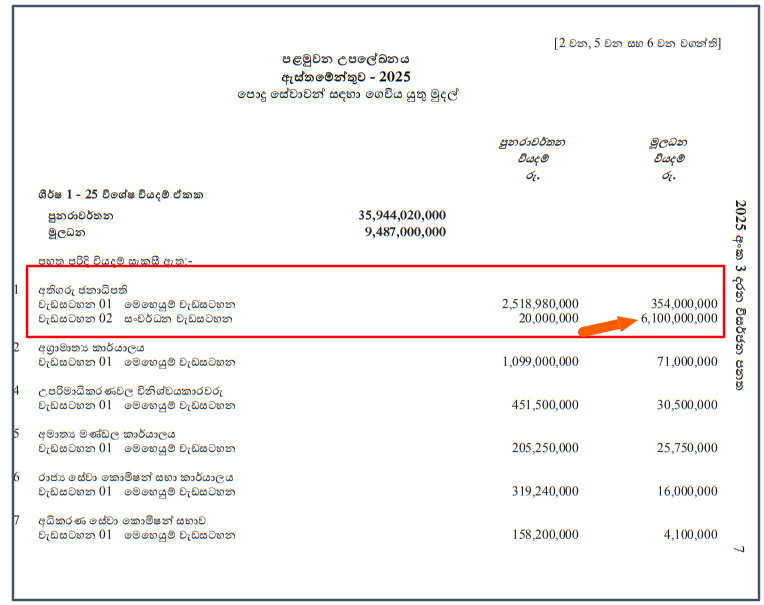Select the 20,000,000 recurrent value
The width and height of the screenshot is (764, 605).
548,319
